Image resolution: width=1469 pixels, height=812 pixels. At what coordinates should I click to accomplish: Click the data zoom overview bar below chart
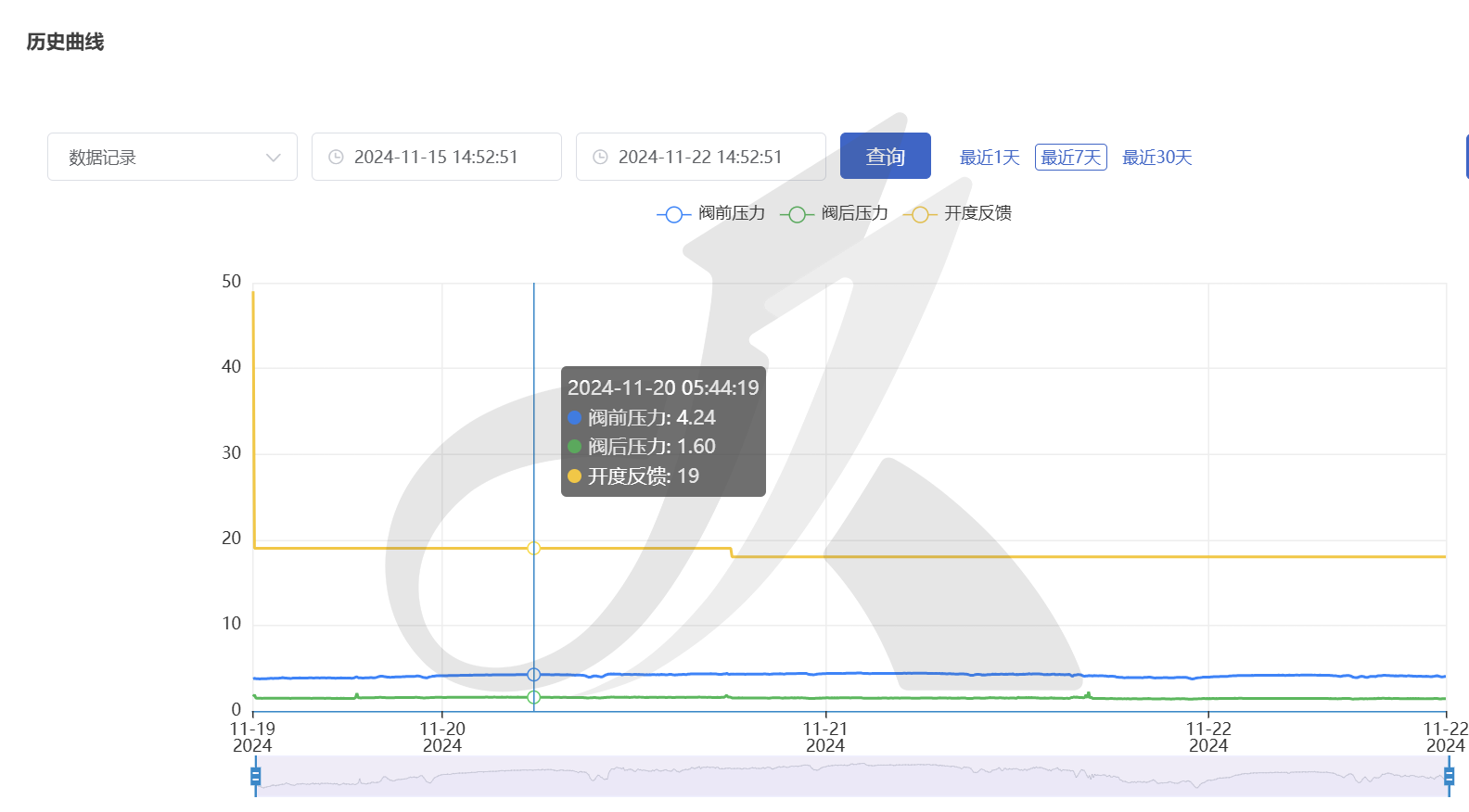point(852,776)
